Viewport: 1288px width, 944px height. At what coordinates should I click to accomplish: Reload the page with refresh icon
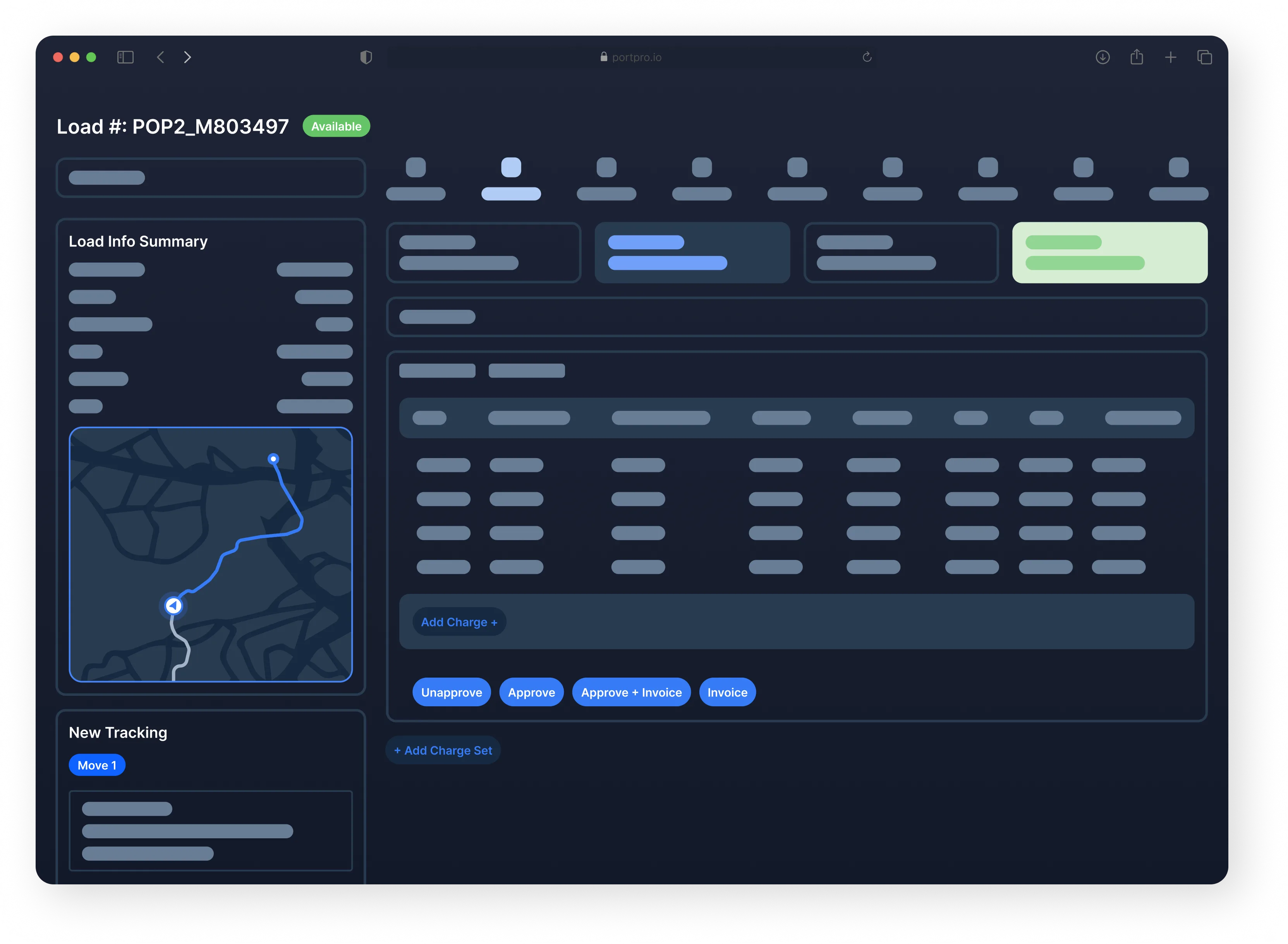pyautogui.click(x=867, y=57)
